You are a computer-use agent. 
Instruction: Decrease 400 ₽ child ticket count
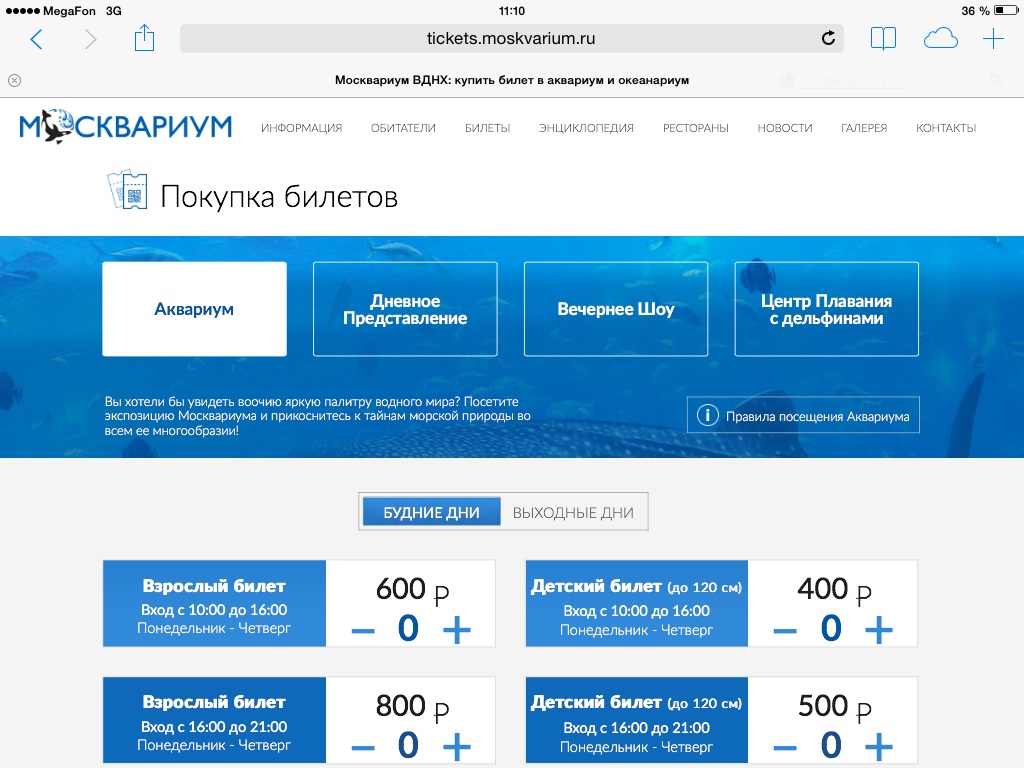(x=785, y=631)
